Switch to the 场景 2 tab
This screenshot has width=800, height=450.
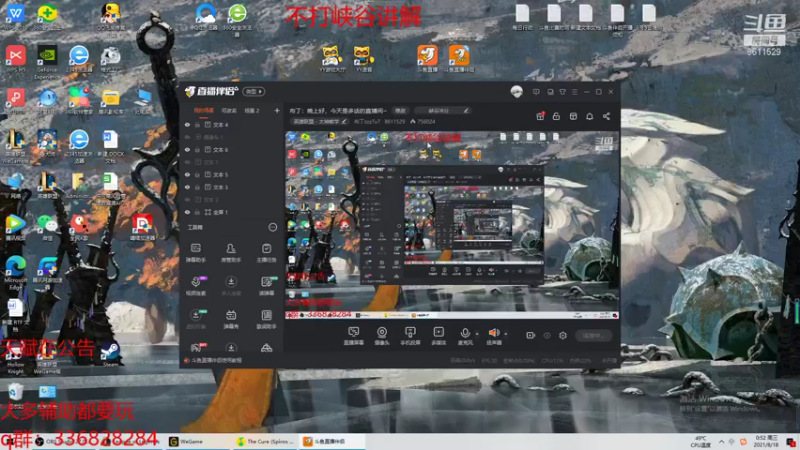point(252,110)
